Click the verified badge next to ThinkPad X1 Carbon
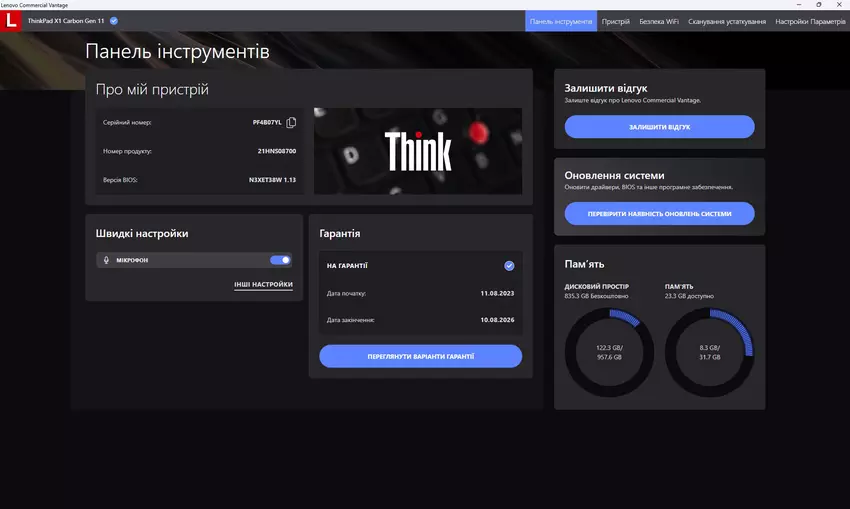Screen dimensions: 850x509 114,21
